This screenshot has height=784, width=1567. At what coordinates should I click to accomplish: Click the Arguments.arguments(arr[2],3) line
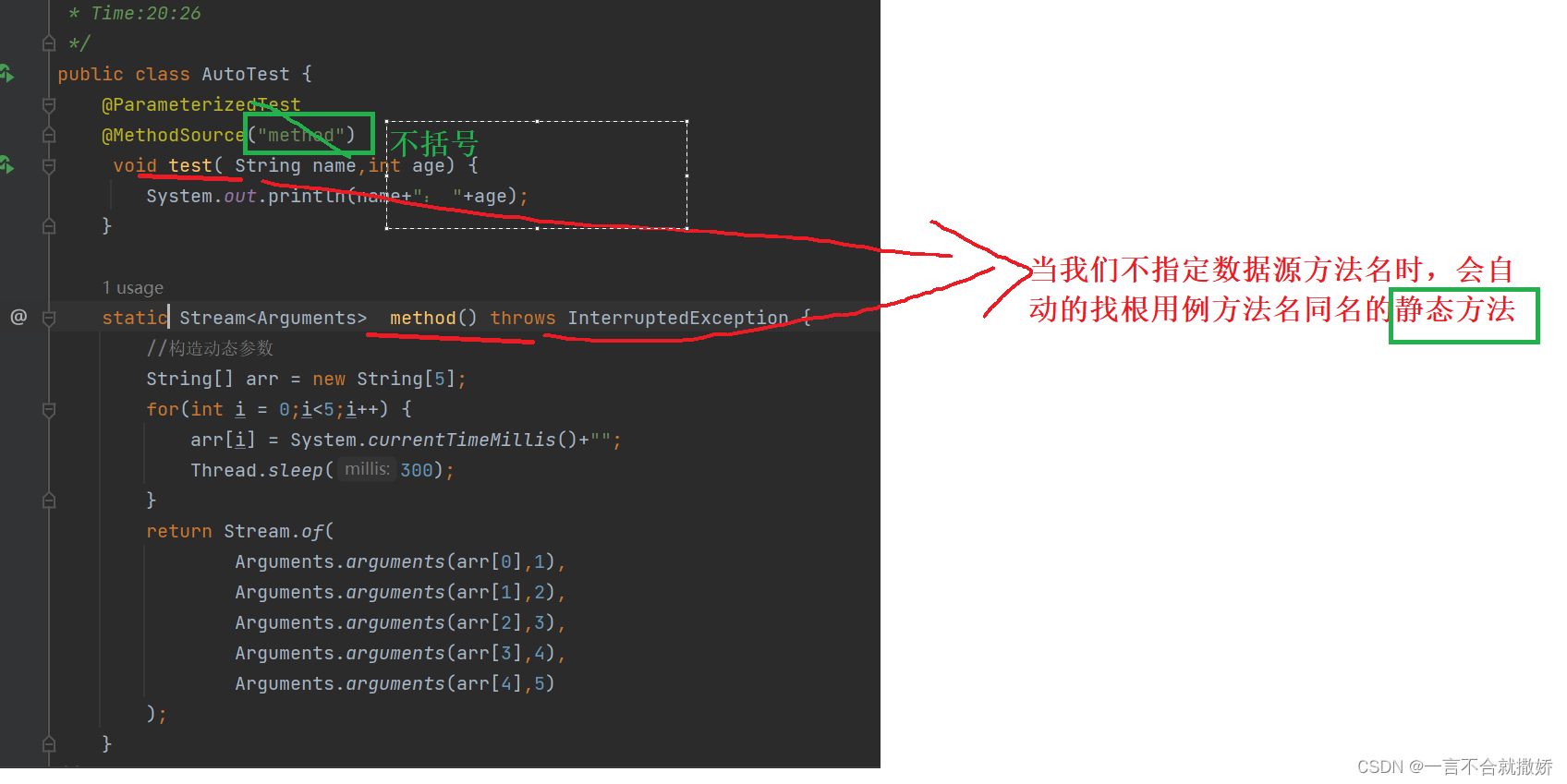click(400, 622)
